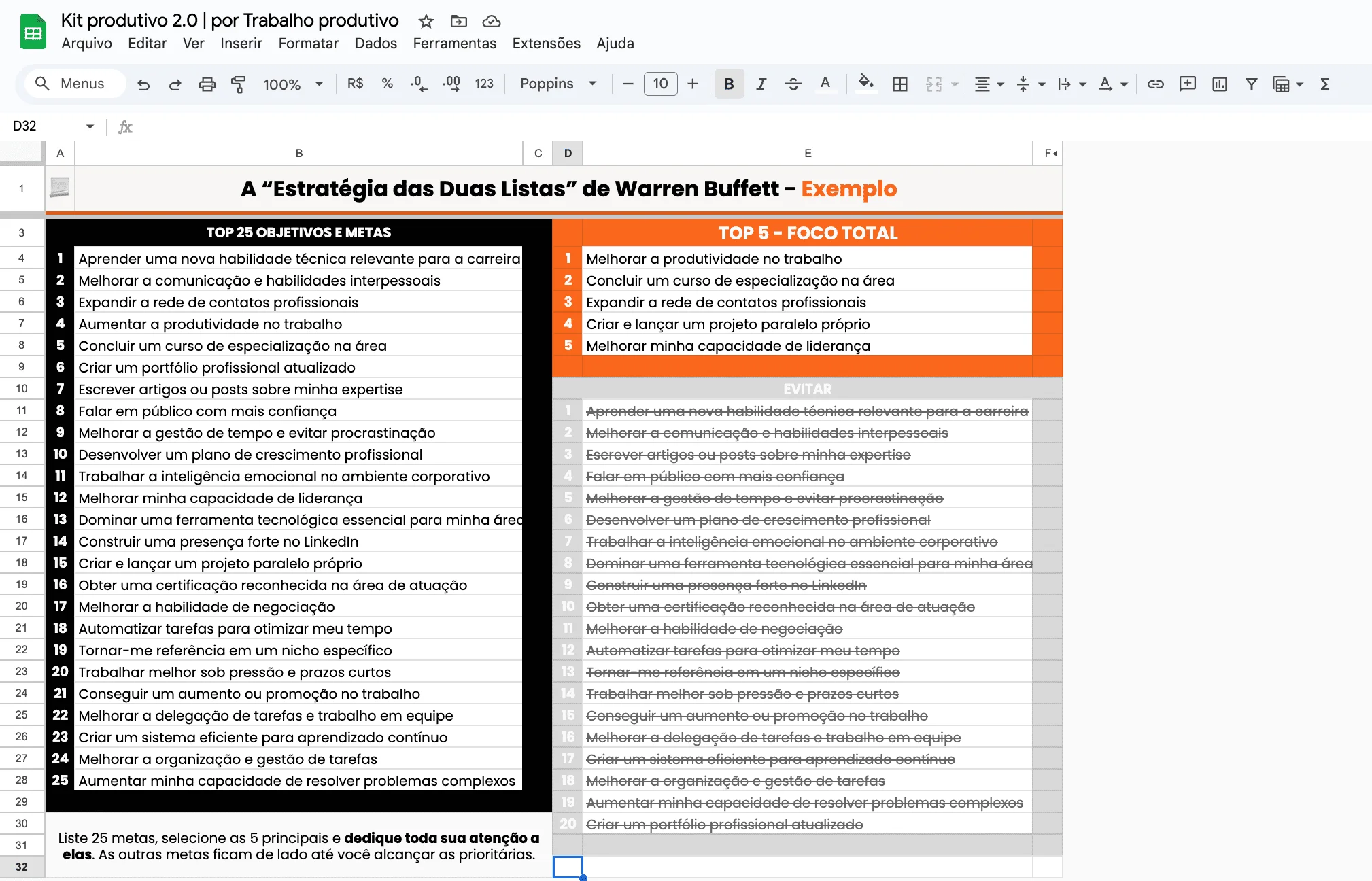This screenshot has height=881, width=1372.
Task: Select the column E header
Action: tap(808, 153)
